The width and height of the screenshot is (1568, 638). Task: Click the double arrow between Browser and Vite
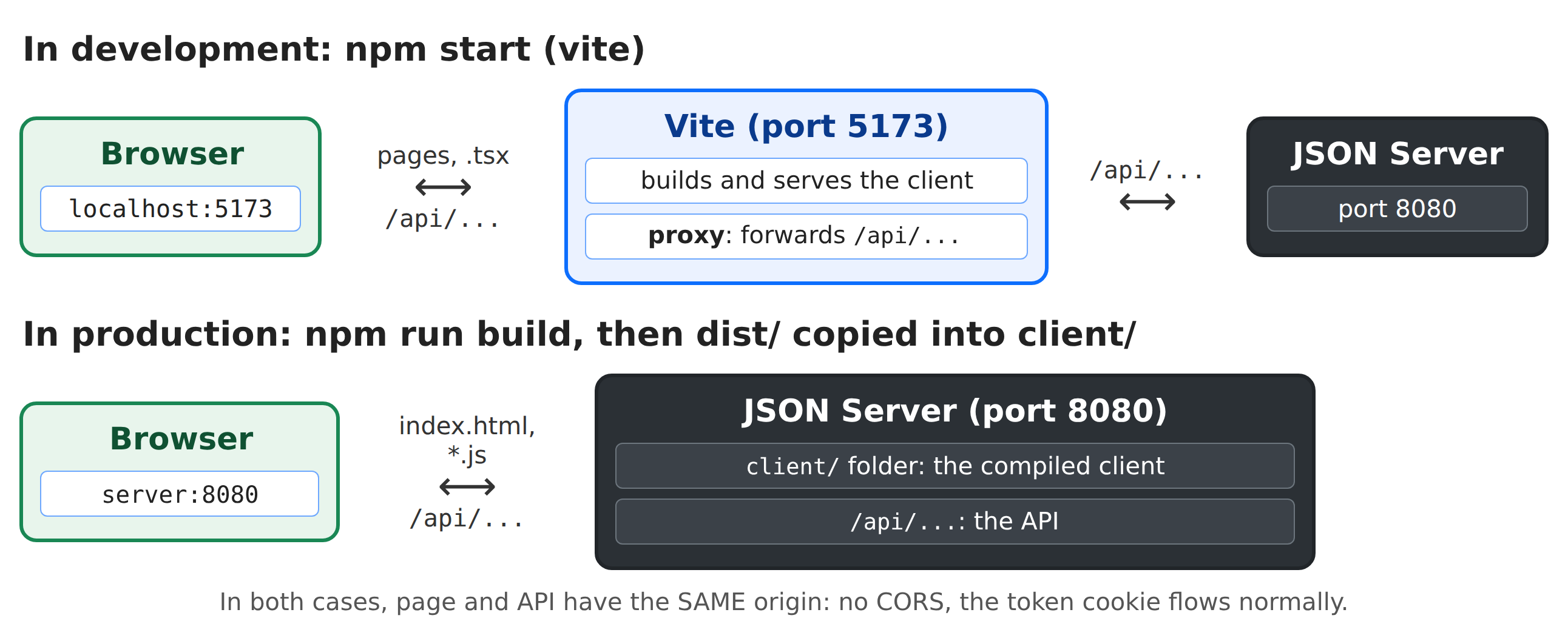point(443,187)
